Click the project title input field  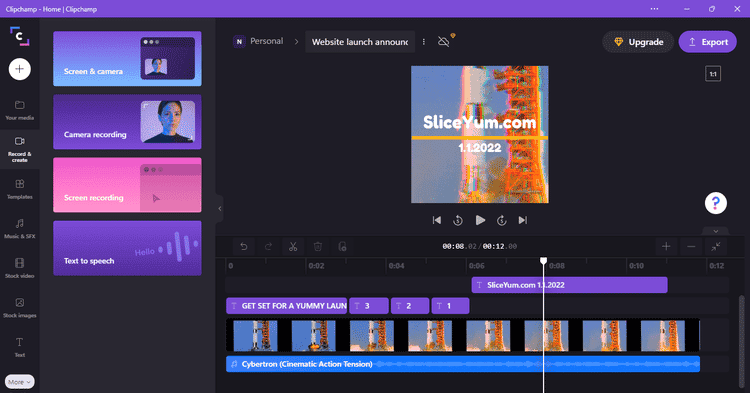click(360, 42)
